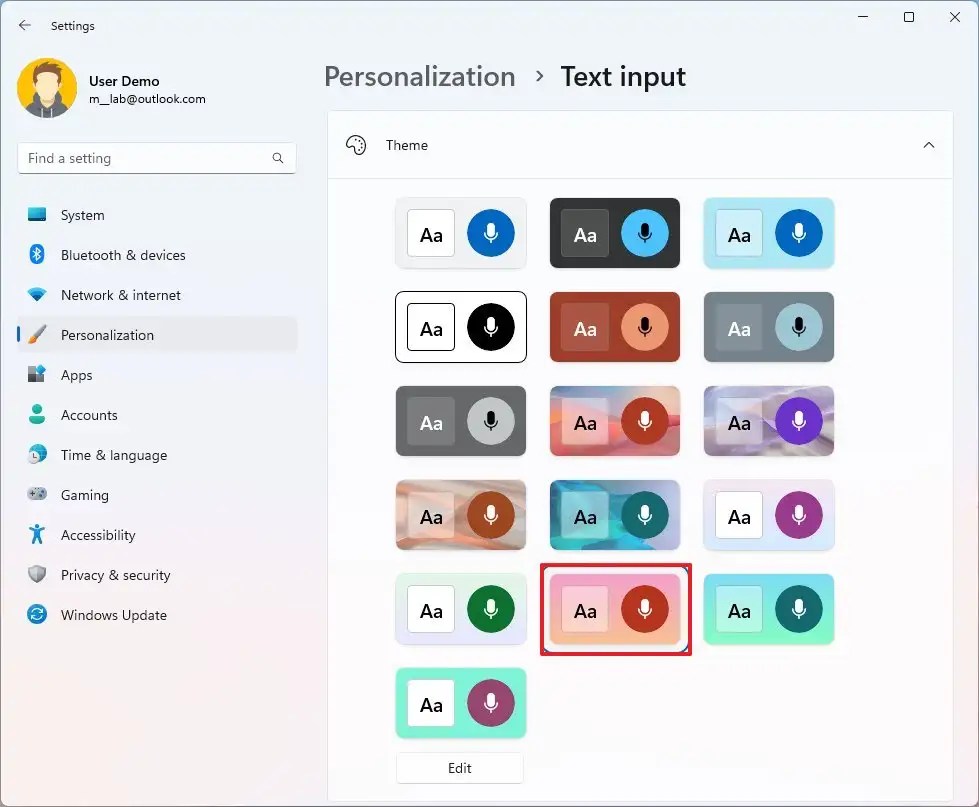
Task: Collapse the Theme section
Action: click(929, 145)
